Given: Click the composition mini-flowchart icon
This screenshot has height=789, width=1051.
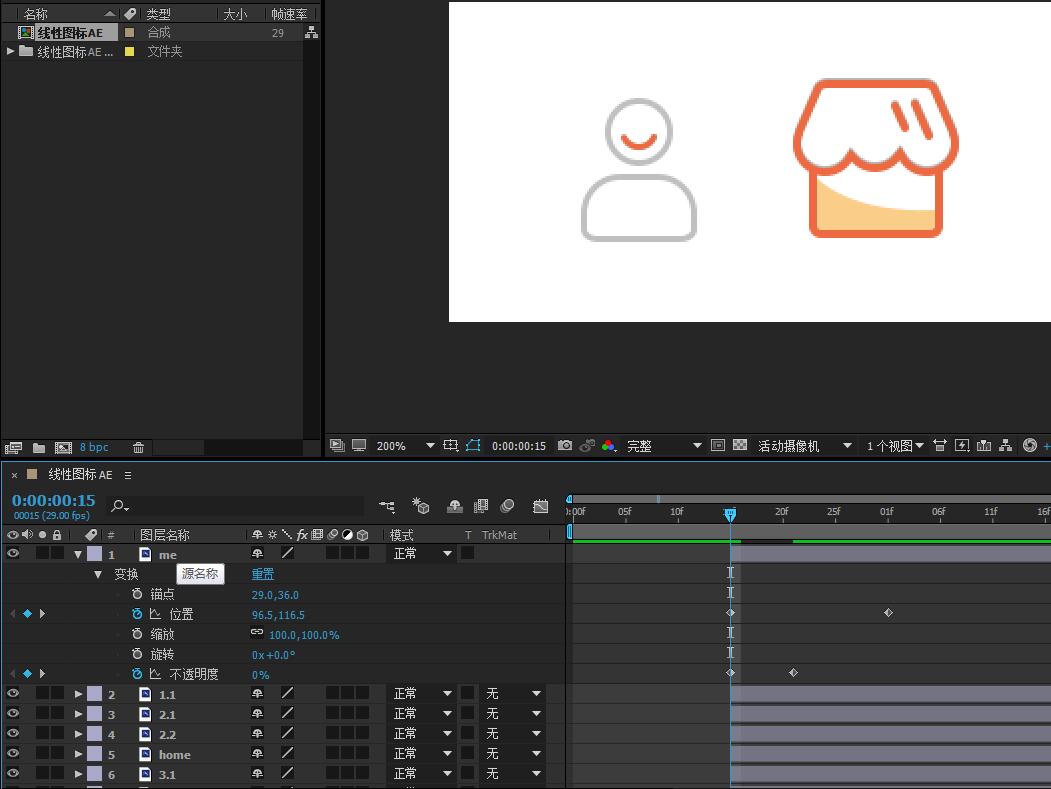Looking at the screenshot, I should (387, 507).
